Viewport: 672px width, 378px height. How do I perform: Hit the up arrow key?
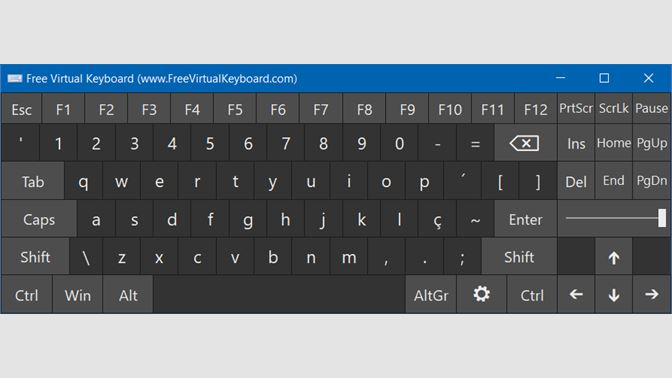click(614, 257)
